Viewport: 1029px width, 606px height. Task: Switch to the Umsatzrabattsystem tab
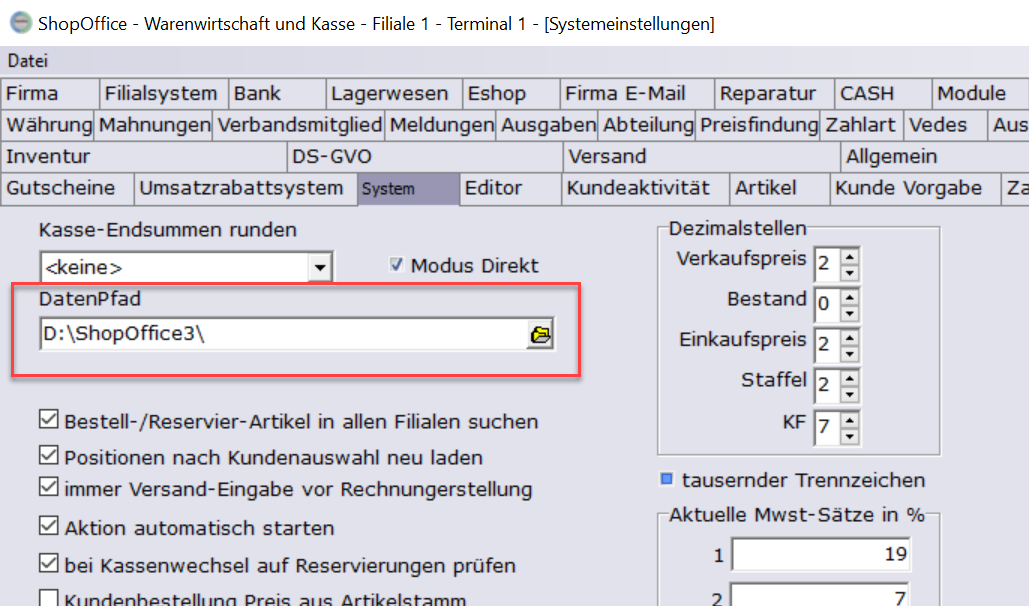point(246,188)
